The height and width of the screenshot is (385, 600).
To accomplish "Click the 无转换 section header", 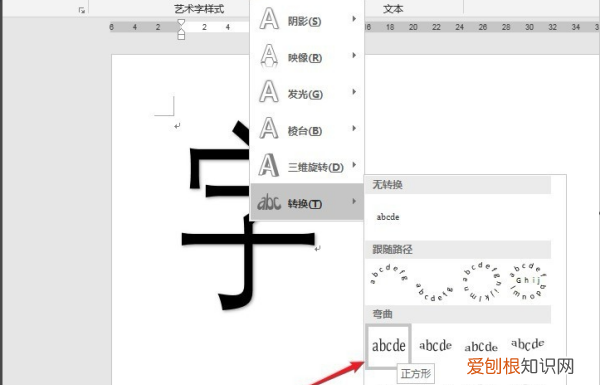I will (x=388, y=185).
